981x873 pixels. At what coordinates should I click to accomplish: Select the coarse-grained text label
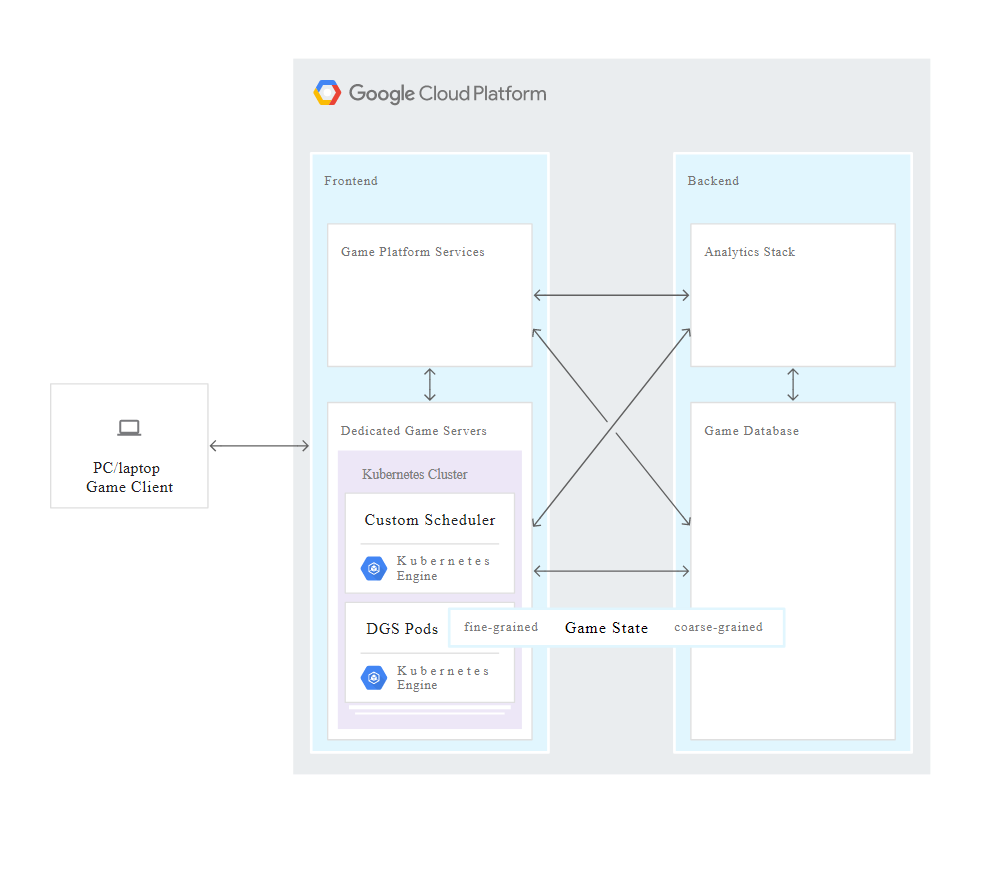718,627
